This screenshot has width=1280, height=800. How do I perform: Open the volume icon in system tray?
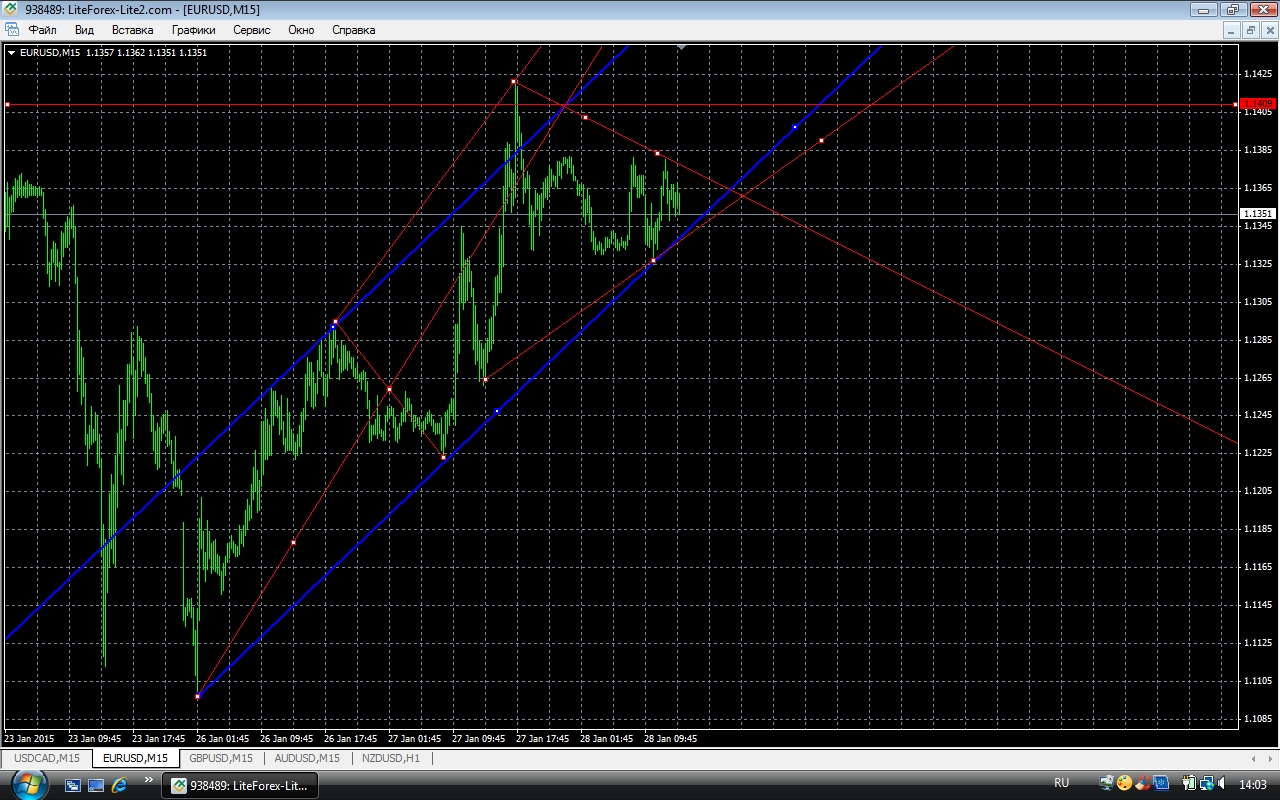pyautogui.click(x=1223, y=783)
